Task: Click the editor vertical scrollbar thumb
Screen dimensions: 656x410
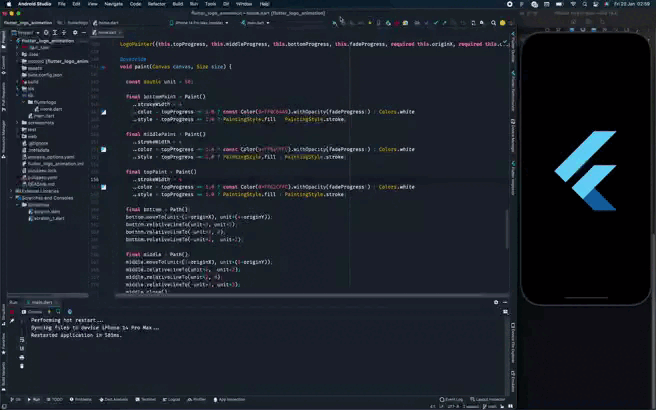Action: point(507,229)
